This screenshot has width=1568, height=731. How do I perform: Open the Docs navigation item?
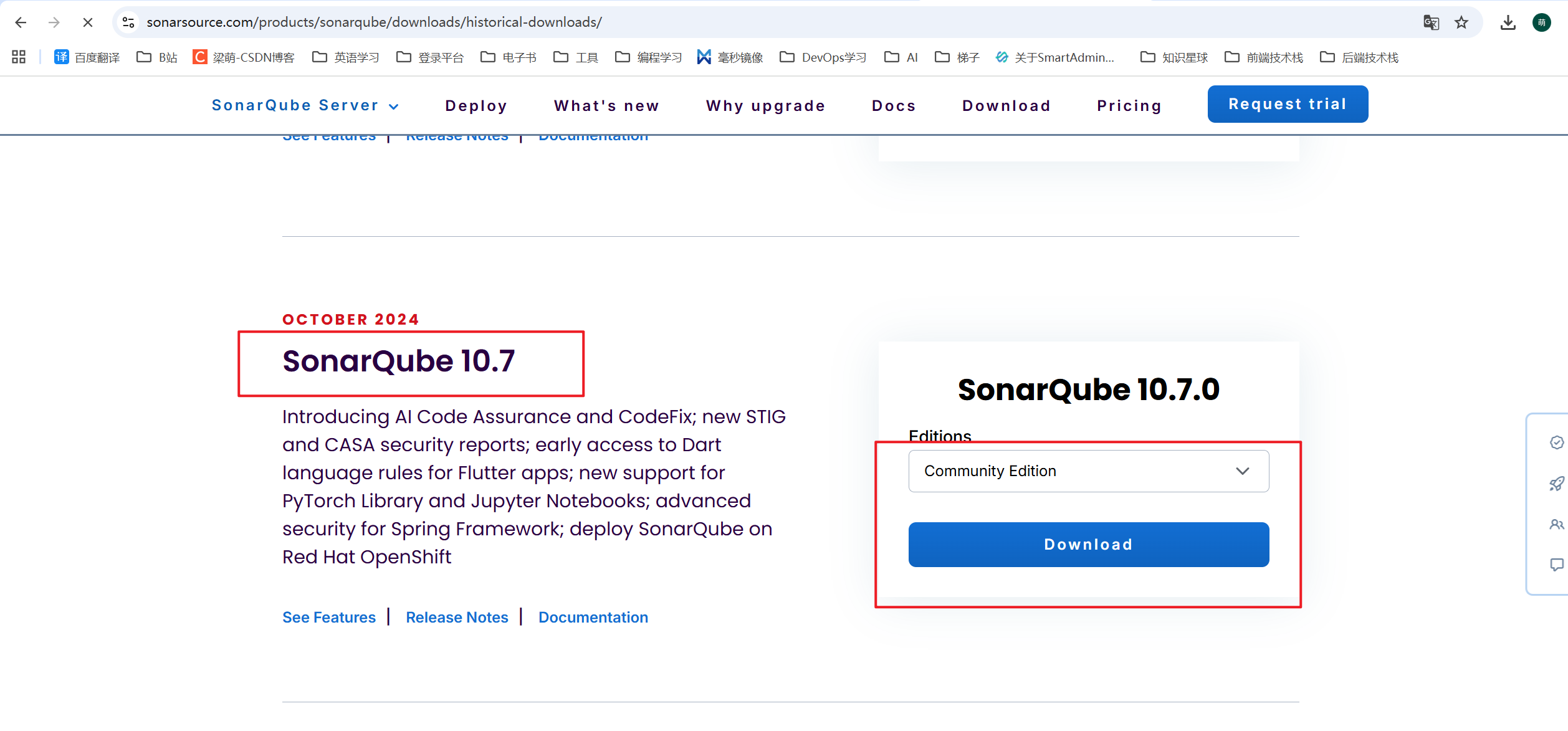click(894, 106)
